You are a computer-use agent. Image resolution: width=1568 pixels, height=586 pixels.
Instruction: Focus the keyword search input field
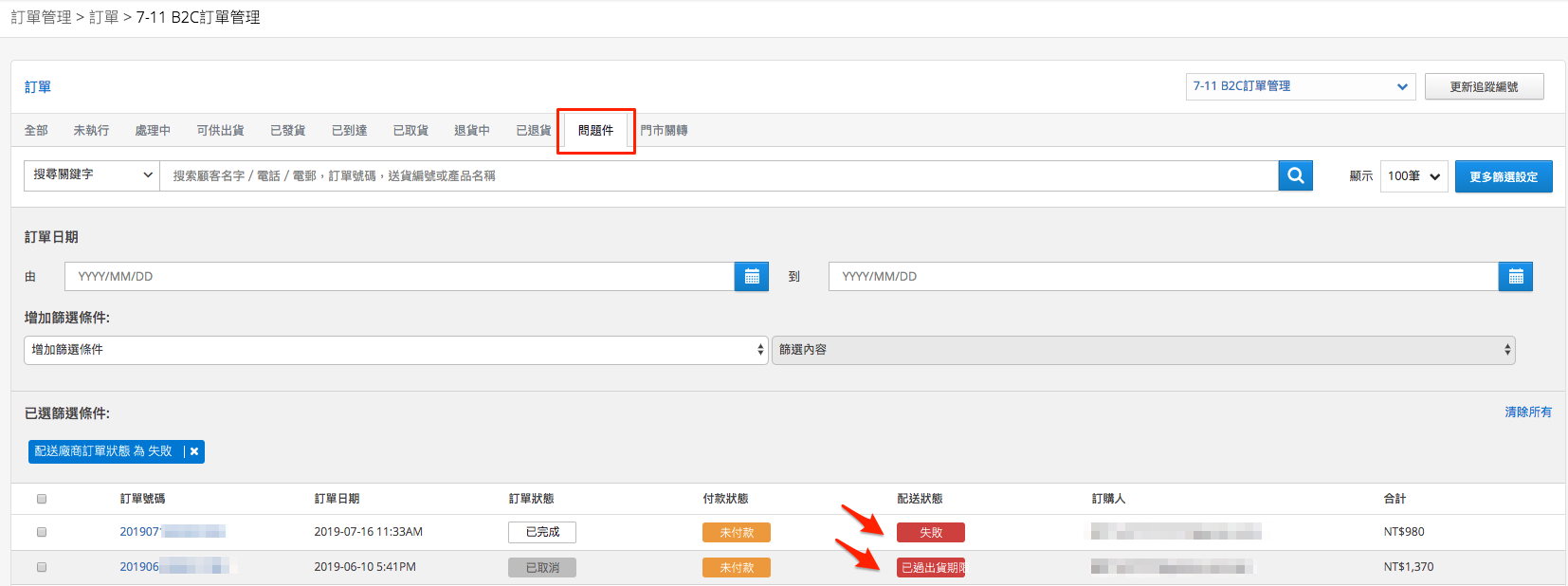tap(719, 175)
